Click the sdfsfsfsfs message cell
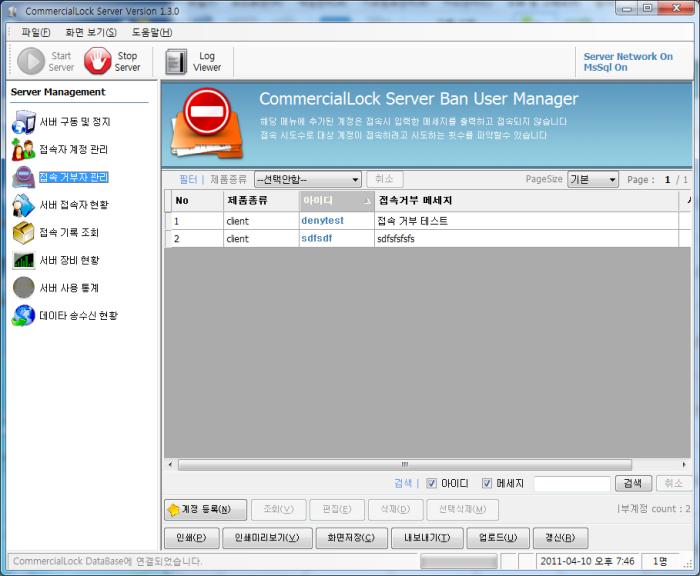The height and width of the screenshot is (576, 700). coord(527,239)
